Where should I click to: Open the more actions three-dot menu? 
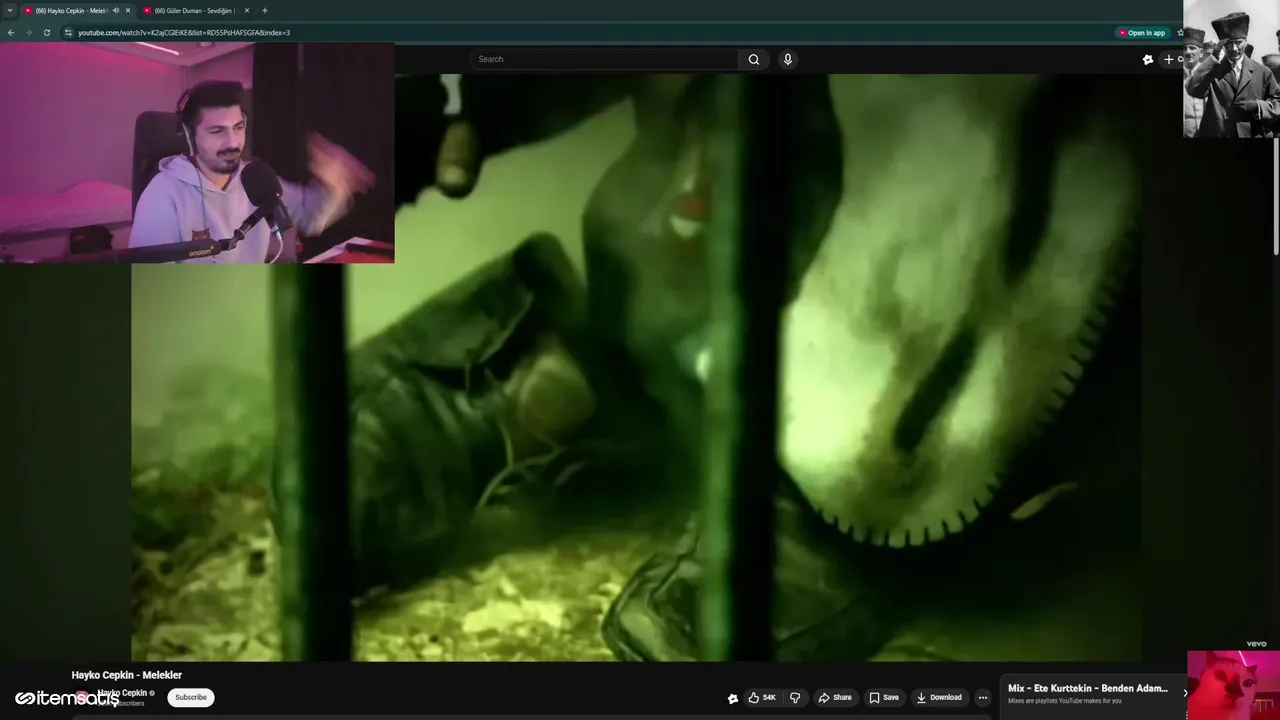tap(983, 697)
